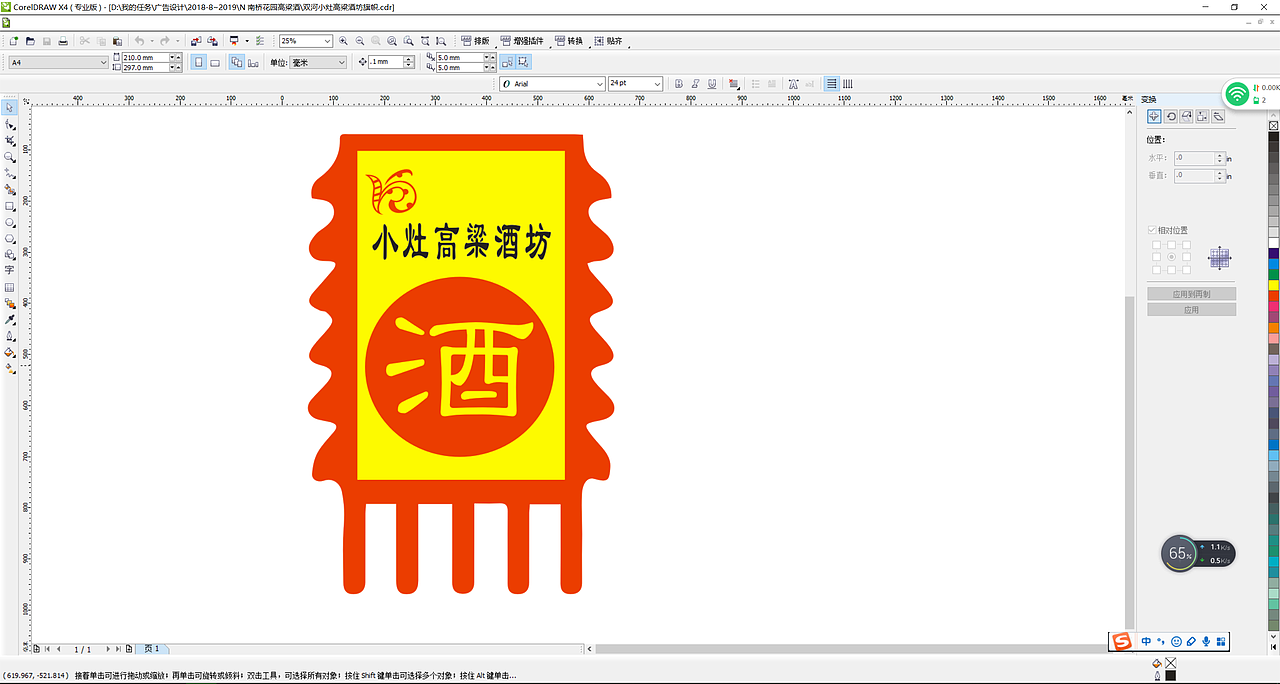Open the A4 paper size dropdown
The height and width of the screenshot is (684, 1280).
pos(104,61)
